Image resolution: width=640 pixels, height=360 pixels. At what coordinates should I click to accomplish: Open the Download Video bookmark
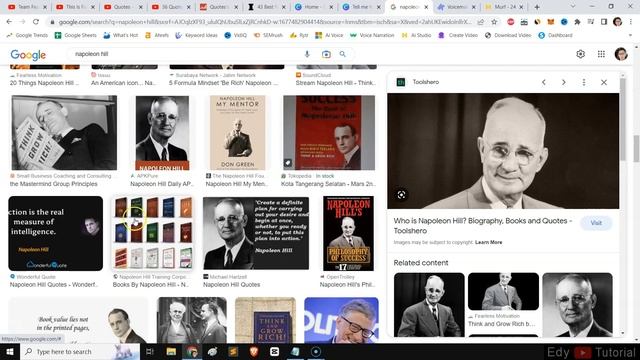tap(508, 36)
